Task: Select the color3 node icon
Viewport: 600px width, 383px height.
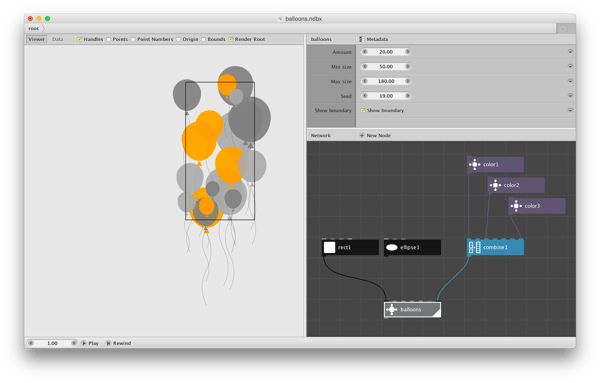Action: click(516, 206)
